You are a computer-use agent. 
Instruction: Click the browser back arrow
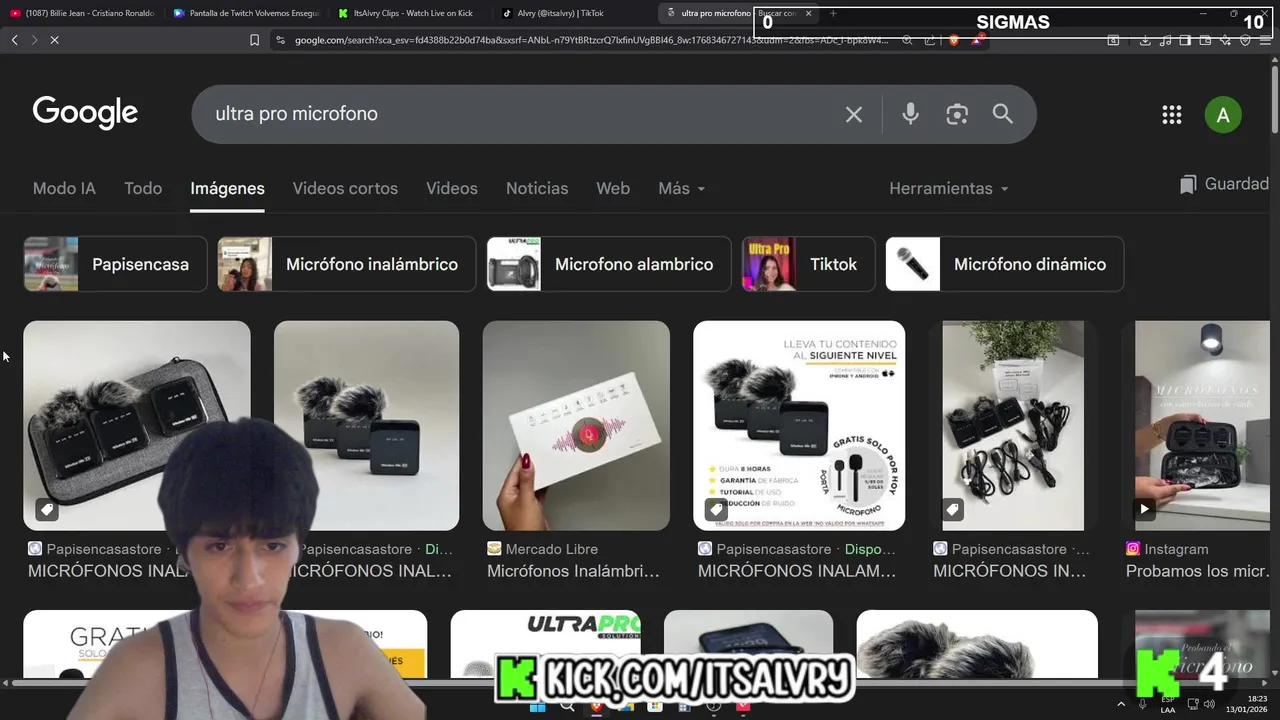coord(14,40)
